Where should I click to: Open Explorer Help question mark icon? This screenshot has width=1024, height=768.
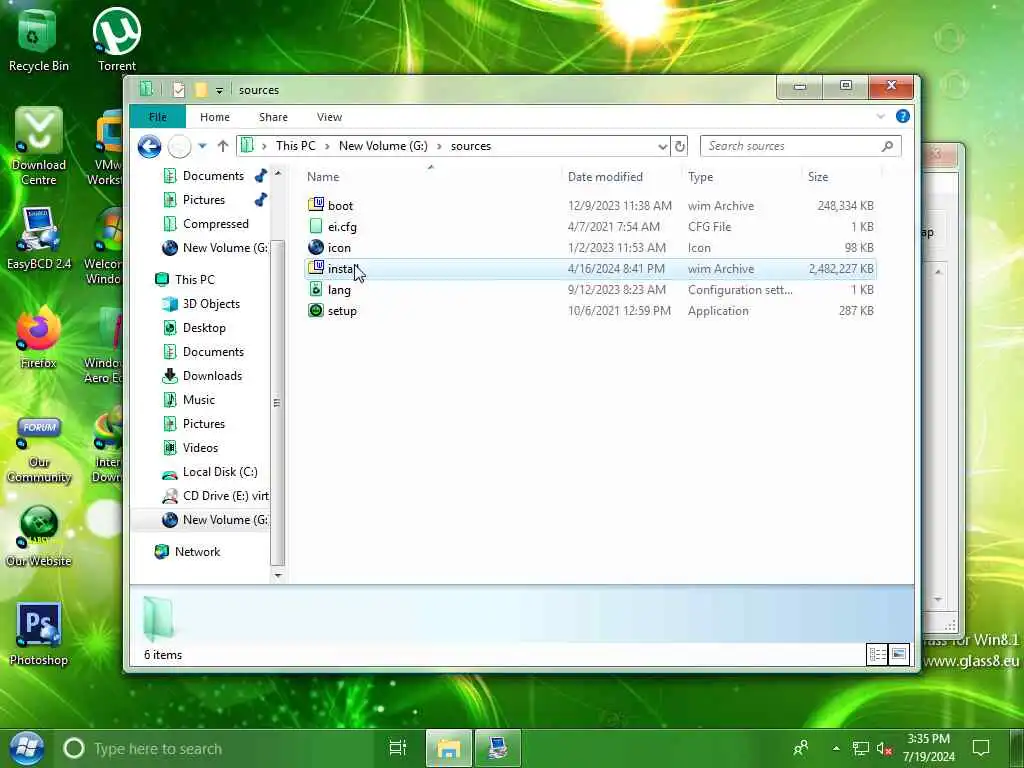click(903, 116)
